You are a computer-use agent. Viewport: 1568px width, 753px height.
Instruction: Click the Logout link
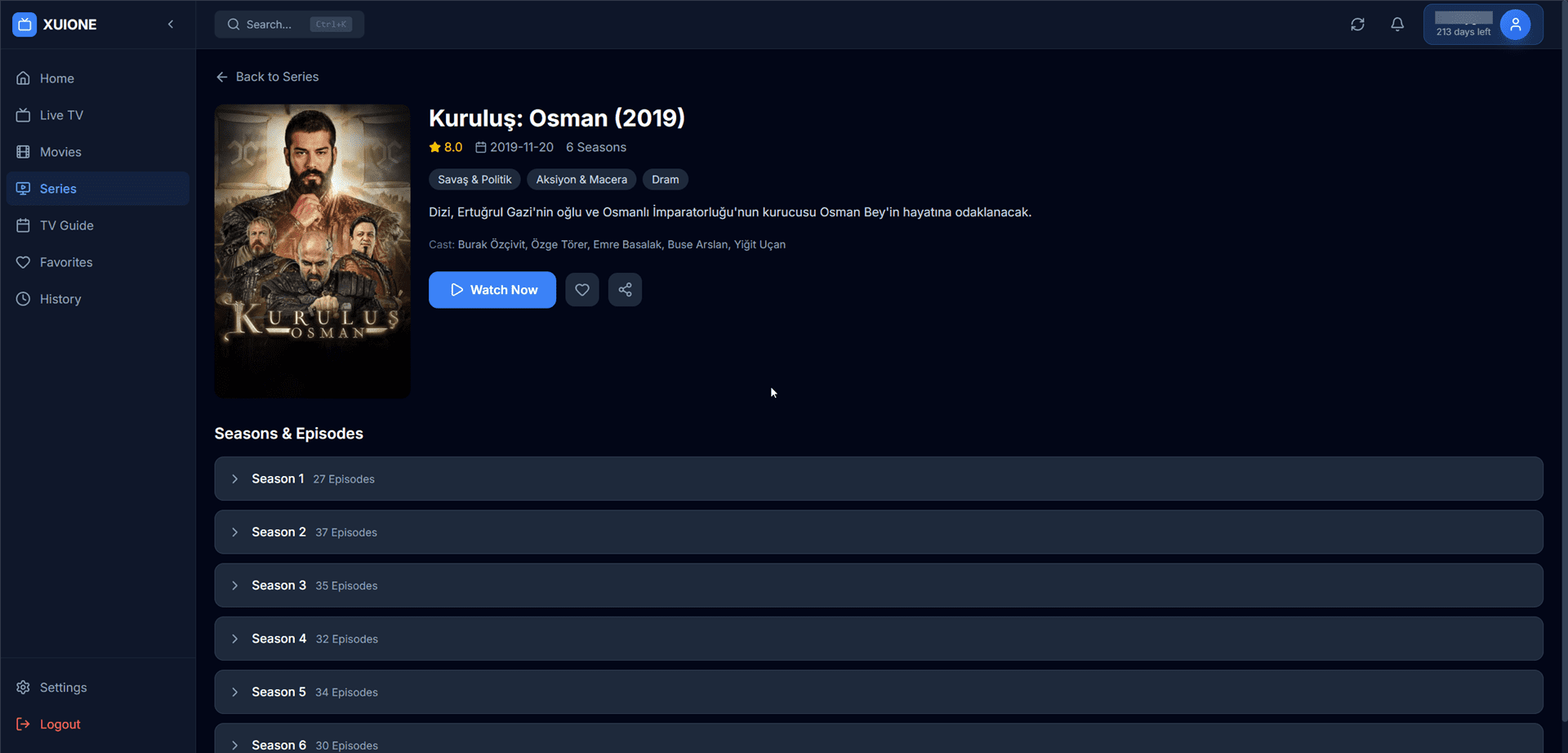coord(60,724)
